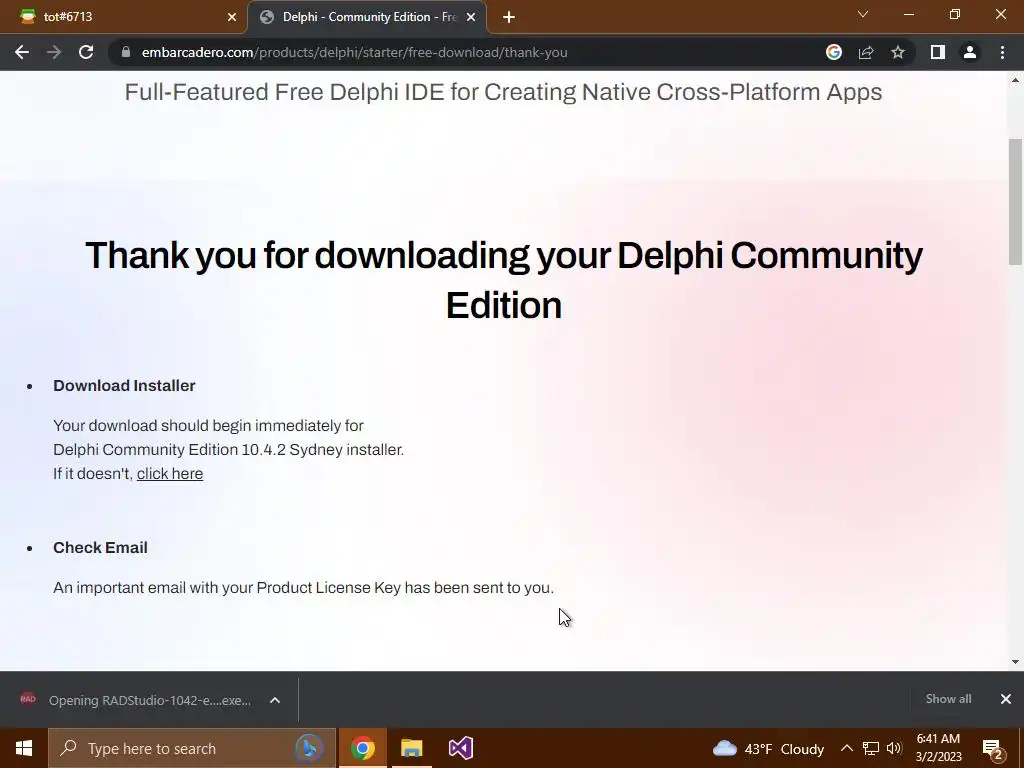
Task: Click the page vertical scrollbar thumb
Action: [1015, 202]
